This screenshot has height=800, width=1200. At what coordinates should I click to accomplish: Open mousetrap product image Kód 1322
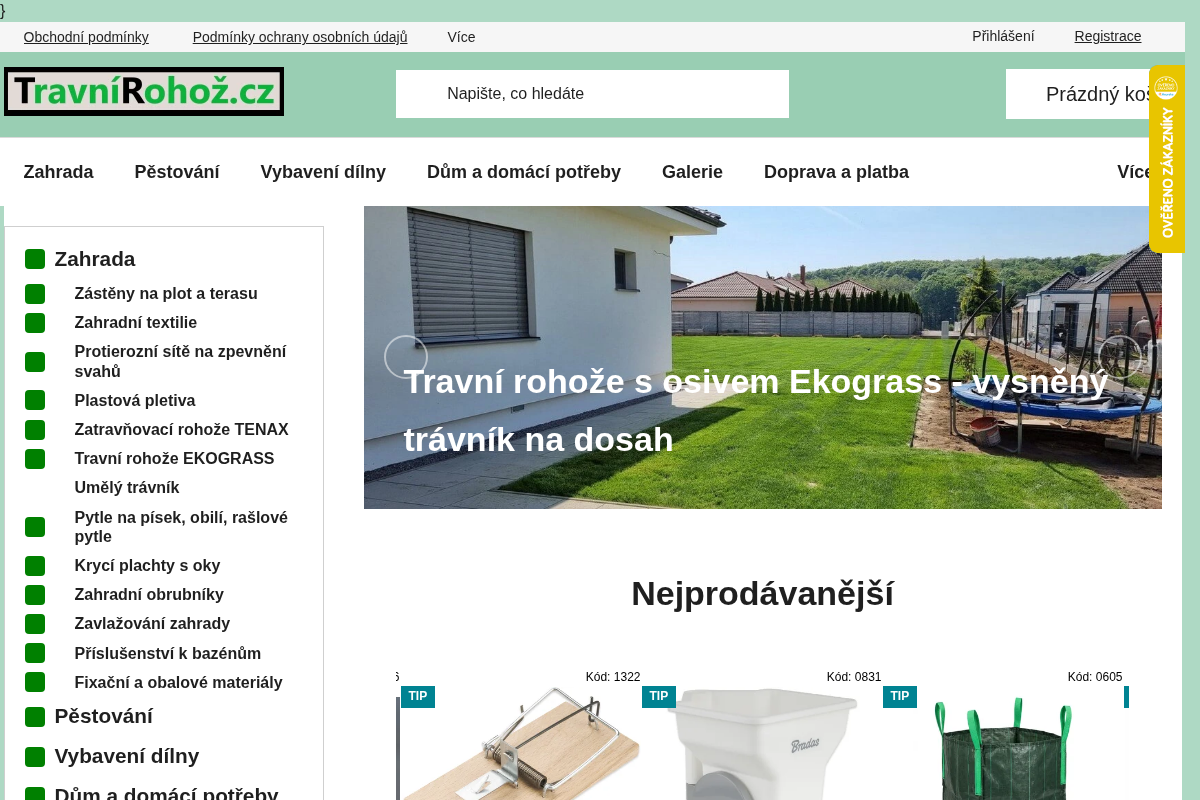tap(520, 743)
